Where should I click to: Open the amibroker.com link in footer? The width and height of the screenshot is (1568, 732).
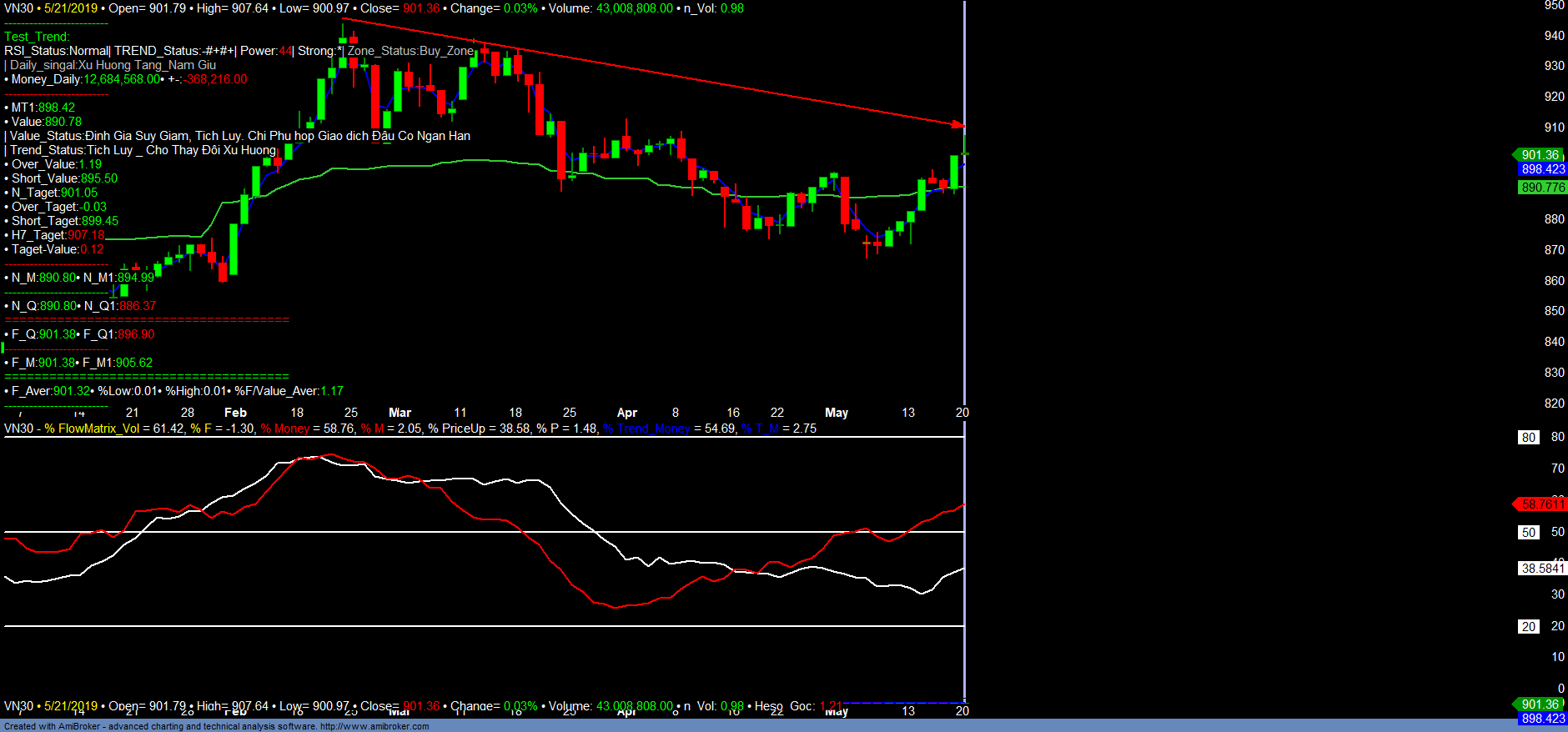[374, 726]
